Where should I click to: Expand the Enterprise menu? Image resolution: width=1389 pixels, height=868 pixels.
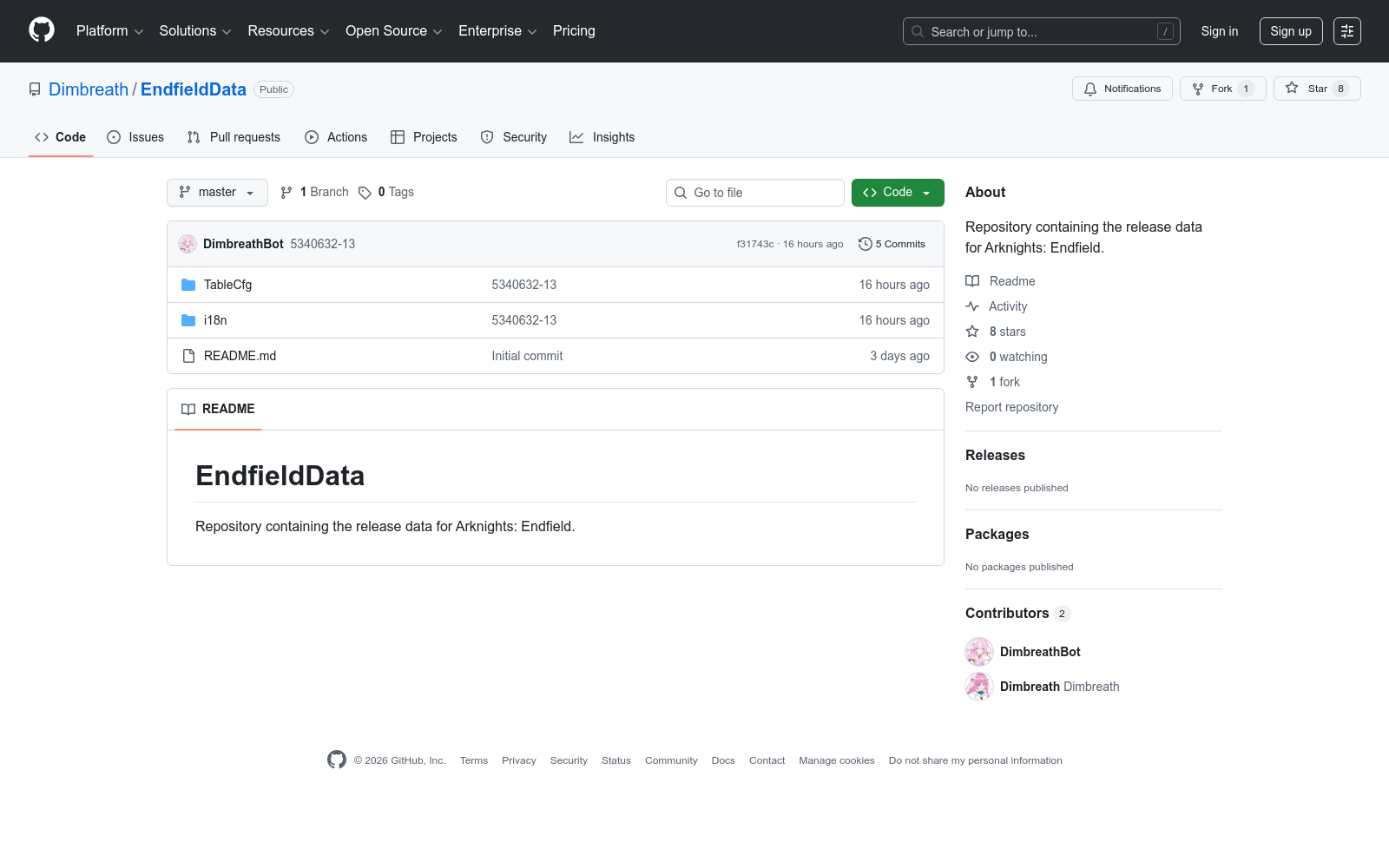click(x=498, y=31)
